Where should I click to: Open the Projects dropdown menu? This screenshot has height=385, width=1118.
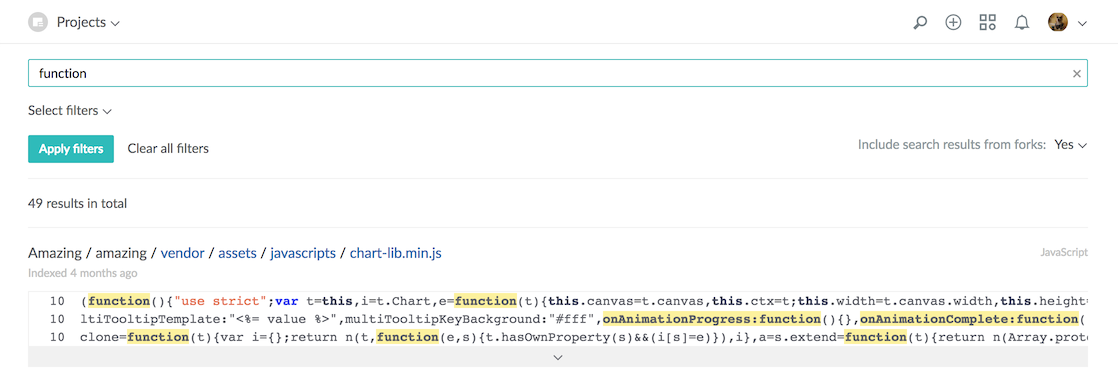pyautogui.click(x=88, y=22)
